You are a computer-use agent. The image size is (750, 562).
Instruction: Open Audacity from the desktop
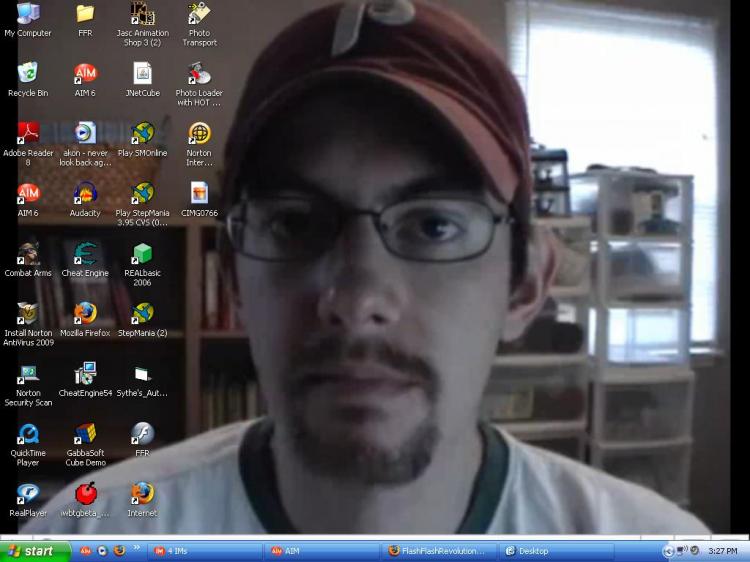[x=85, y=193]
